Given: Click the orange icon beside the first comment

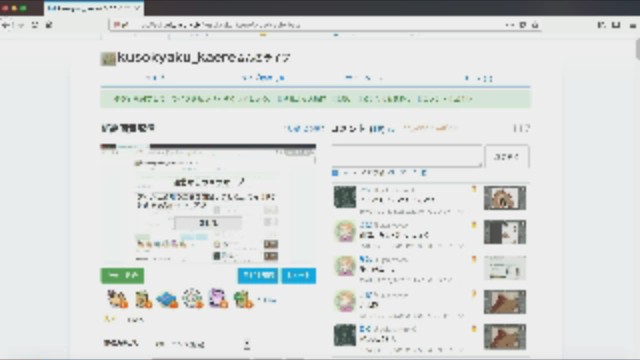Looking at the screenshot, I should (x=474, y=189).
